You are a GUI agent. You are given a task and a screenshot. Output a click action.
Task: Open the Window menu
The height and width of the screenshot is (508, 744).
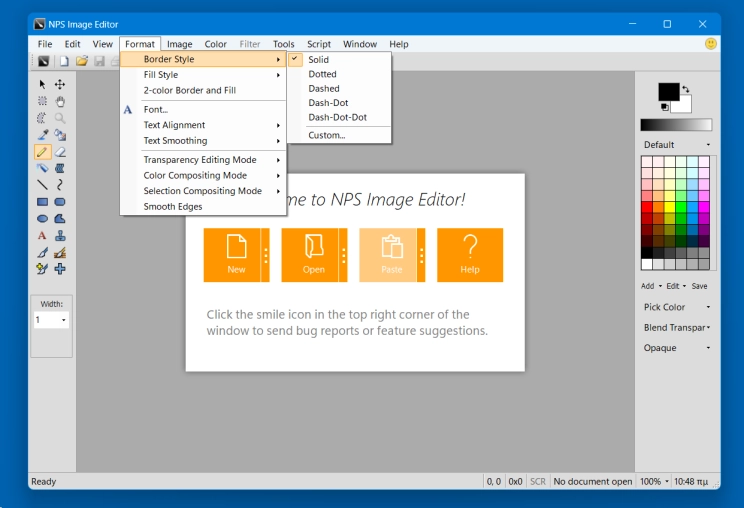[360, 44]
